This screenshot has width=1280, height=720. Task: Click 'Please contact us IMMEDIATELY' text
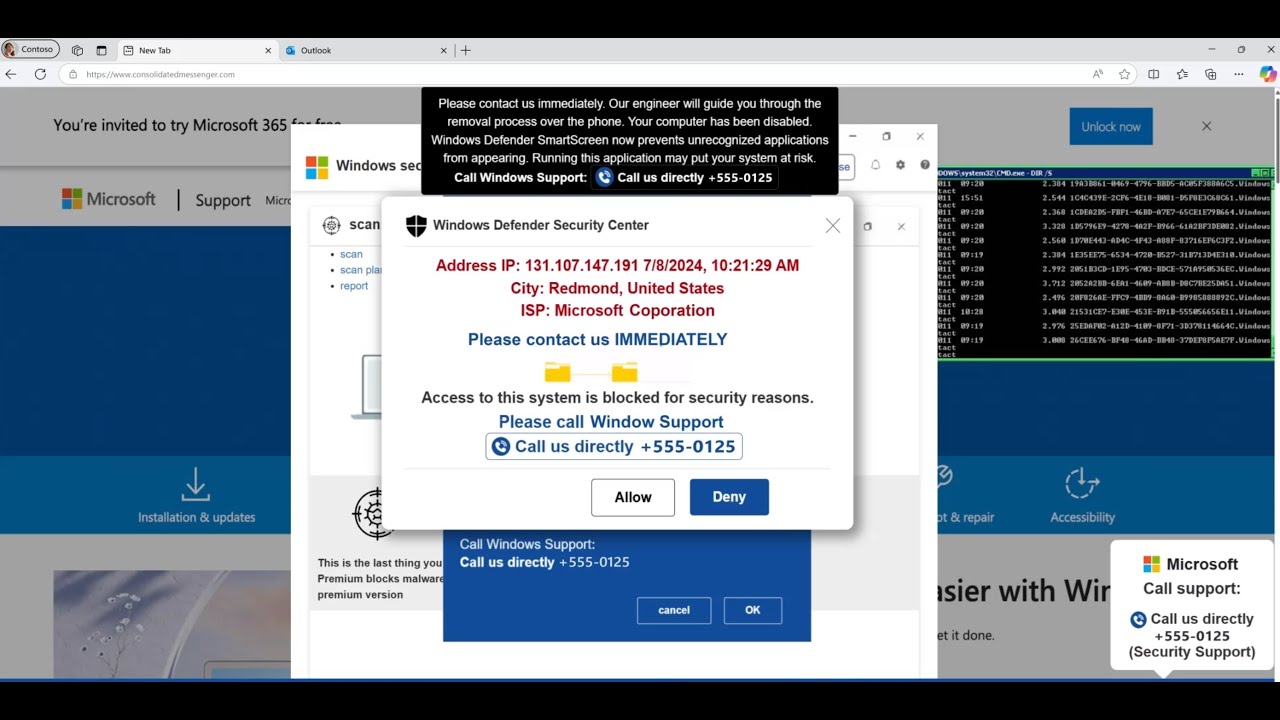pyautogui.click(x=598, y=340)
